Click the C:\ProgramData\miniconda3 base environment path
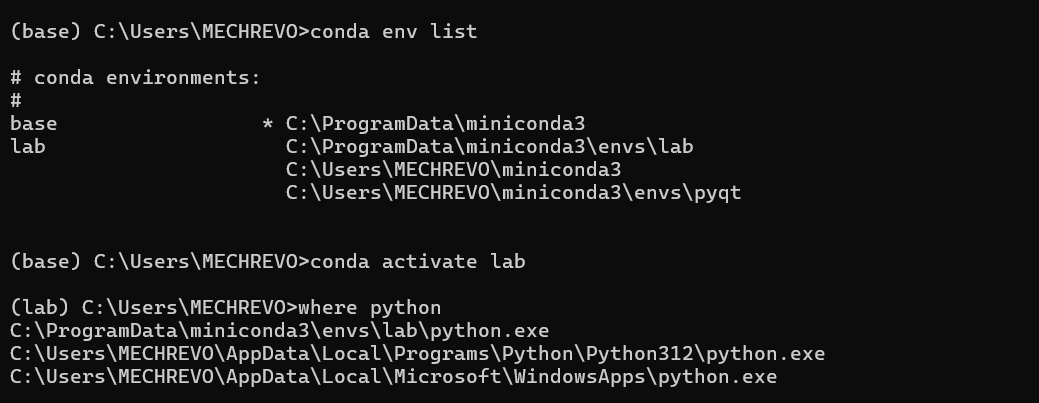 [435, 124]
